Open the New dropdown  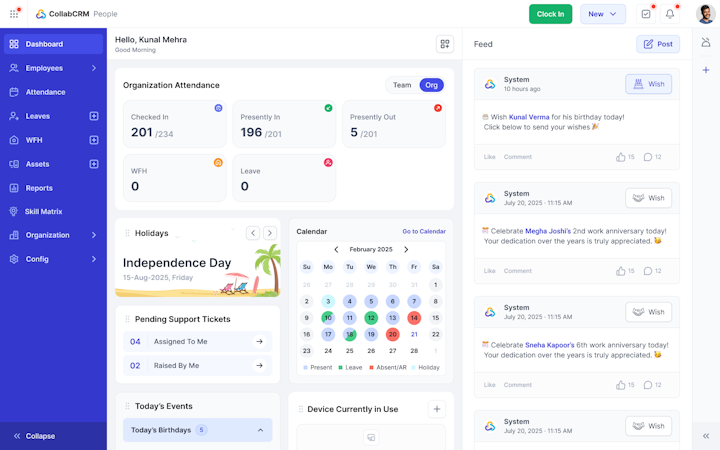602,14
